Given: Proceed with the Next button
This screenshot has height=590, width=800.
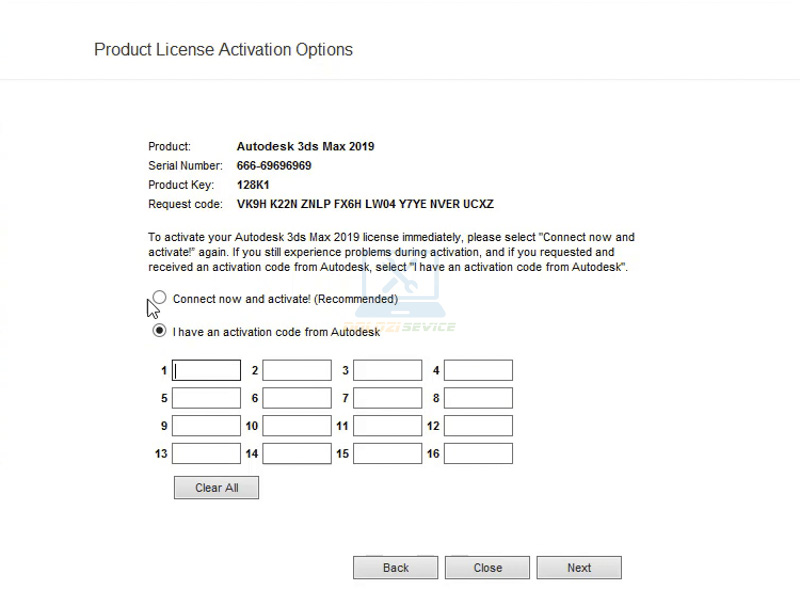Looking at the screenshot, I should point(579,568).
